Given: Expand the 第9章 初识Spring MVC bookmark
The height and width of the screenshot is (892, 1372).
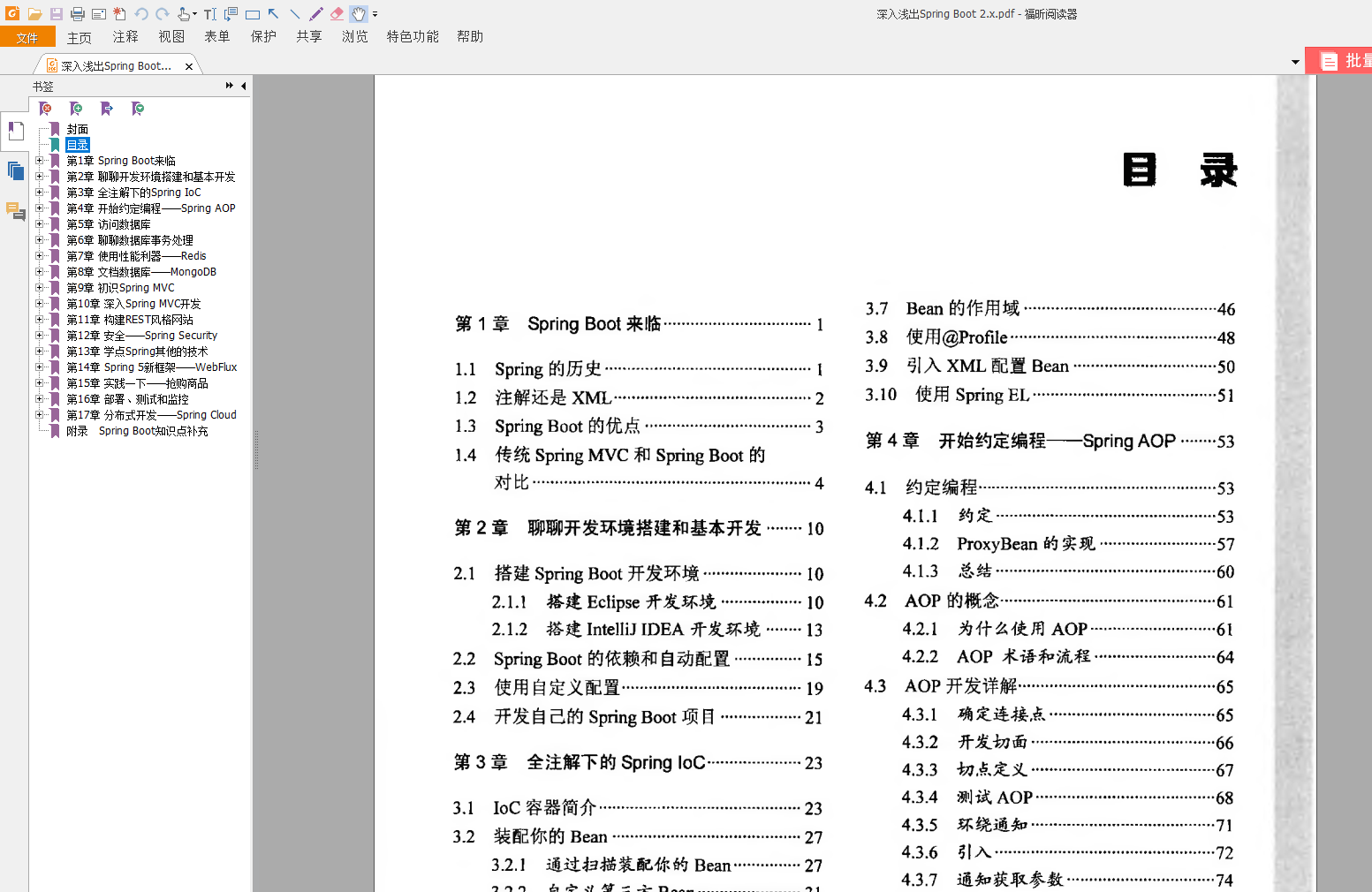Looking at the screenshot, I should pos(39,288).
